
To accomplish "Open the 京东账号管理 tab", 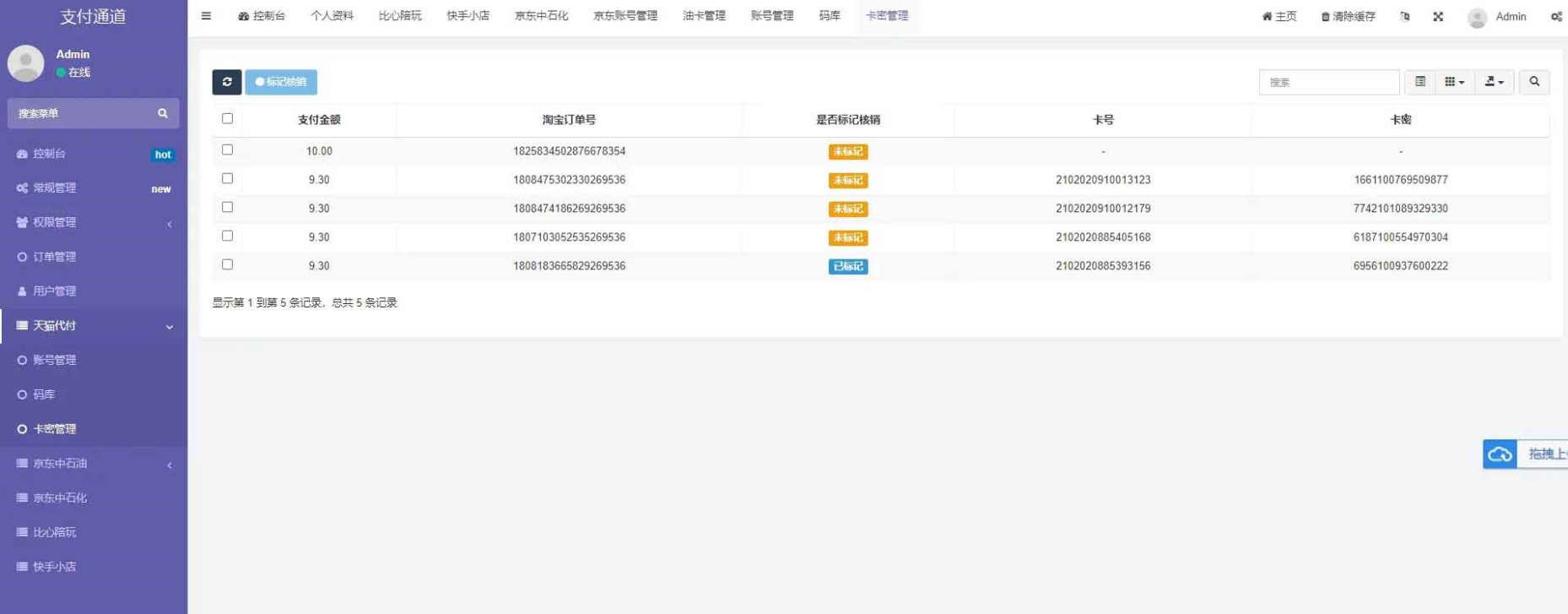I will pos(624,16).
